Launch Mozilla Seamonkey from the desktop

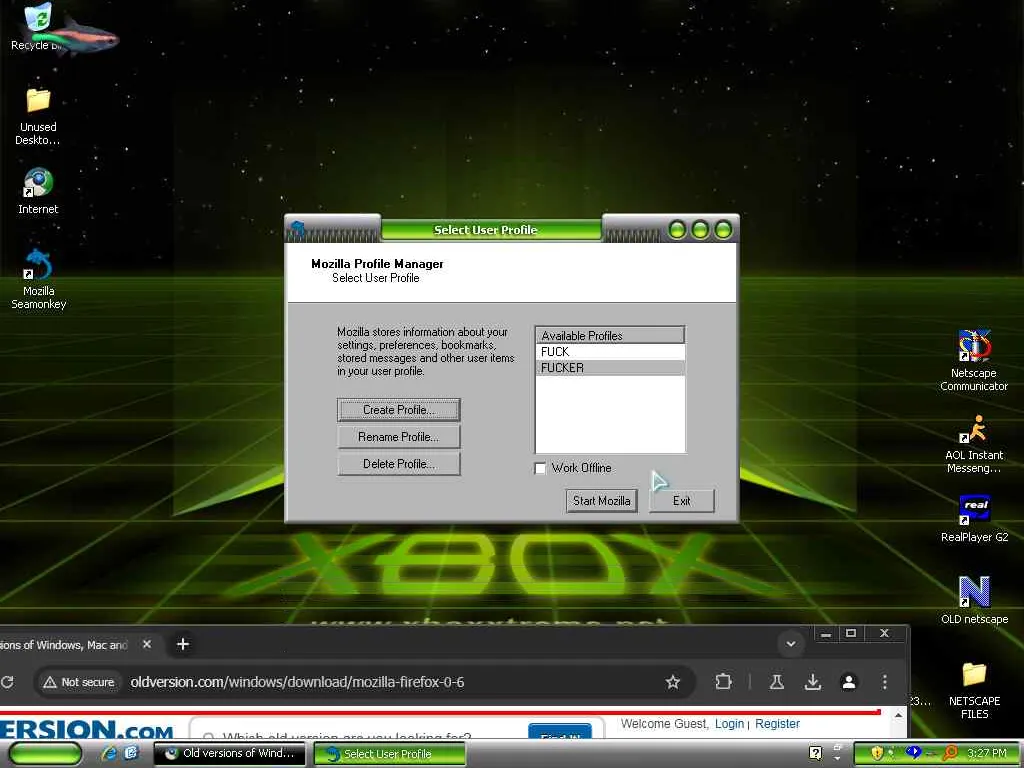[x=38, y=279]
